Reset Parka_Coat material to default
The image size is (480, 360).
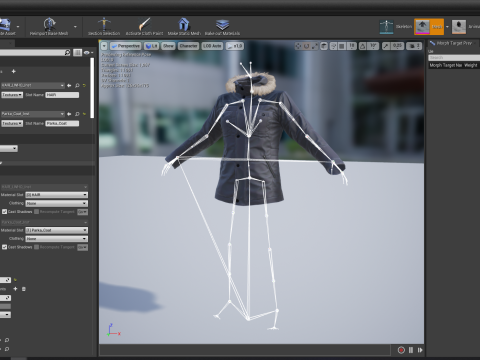[x=84, y=114]
